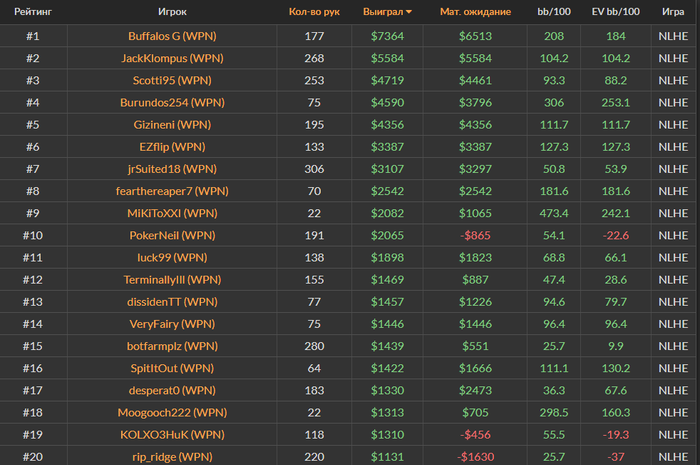Screen dimensions: 700x465
Task: Sort by bb/100 column header
Action: coord(554,12)
